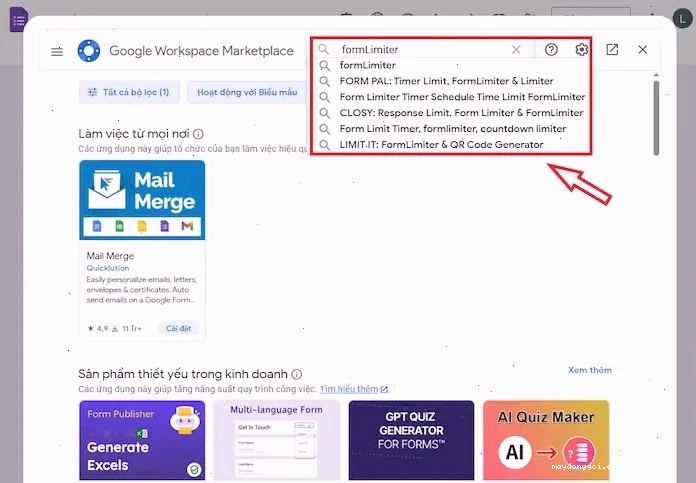Viewport: 696px width, 483px height.
Task: Click the Marketplace vertical scrollbar
Action: (656, 118)
